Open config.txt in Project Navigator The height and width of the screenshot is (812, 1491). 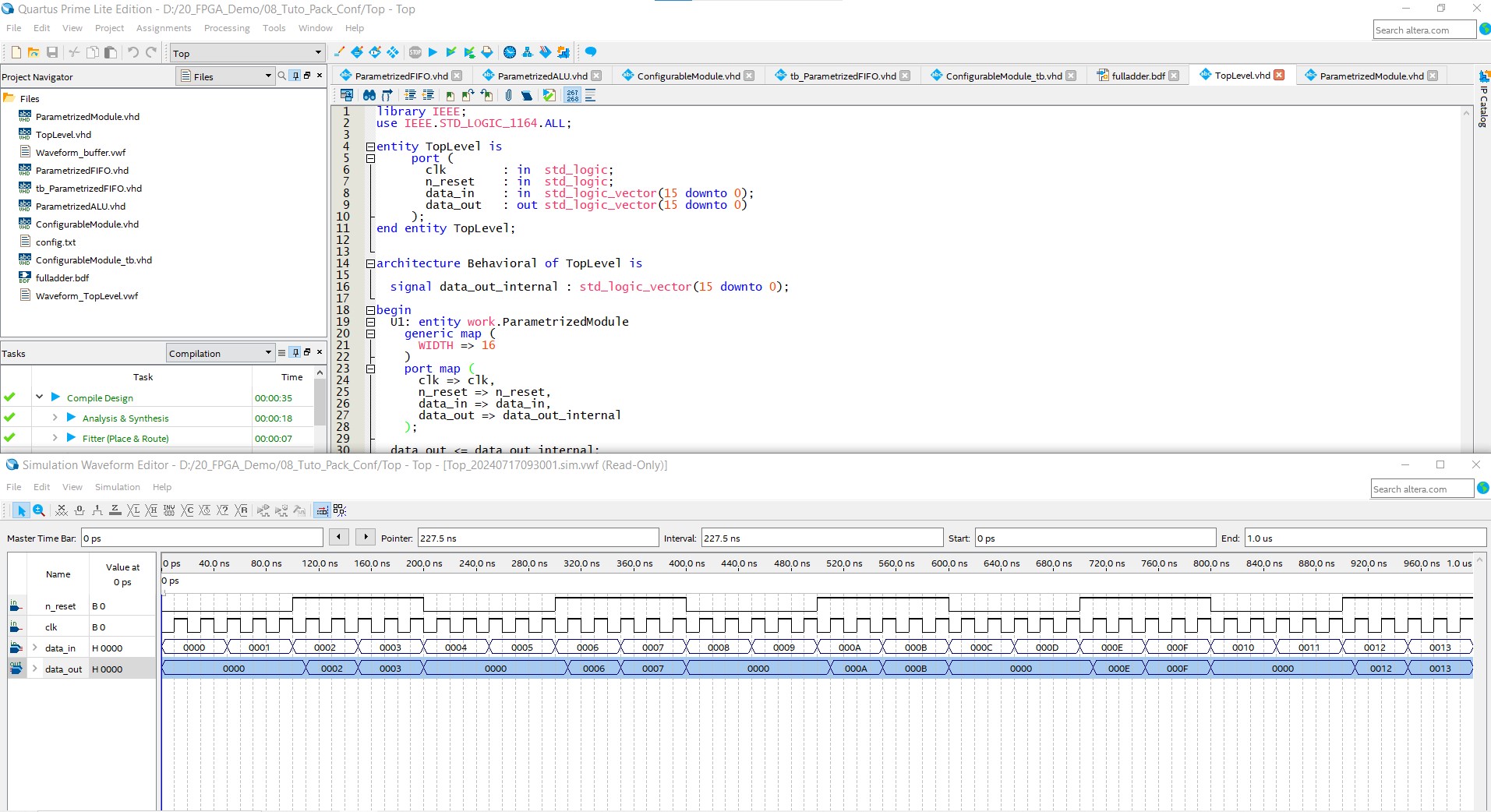point(56,242)
